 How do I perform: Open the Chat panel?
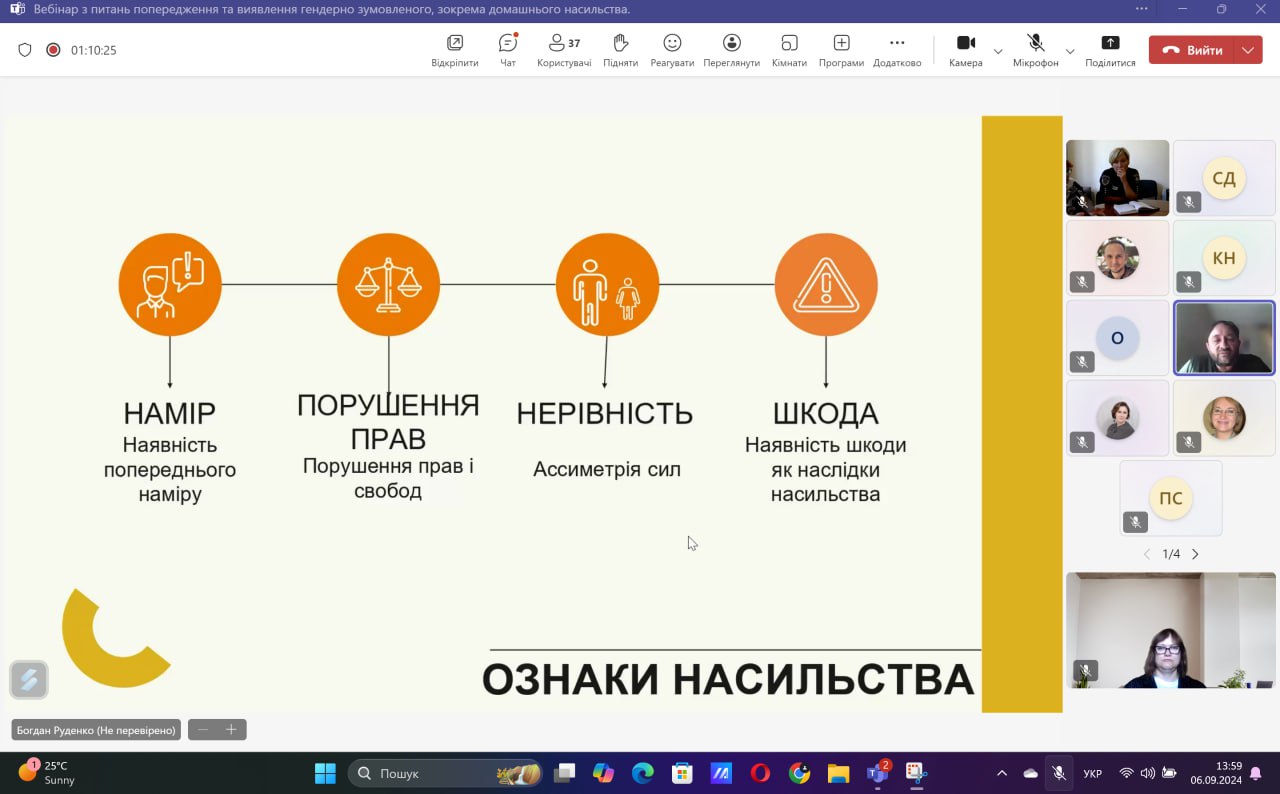pyautogui.click(x=508, y=49)
